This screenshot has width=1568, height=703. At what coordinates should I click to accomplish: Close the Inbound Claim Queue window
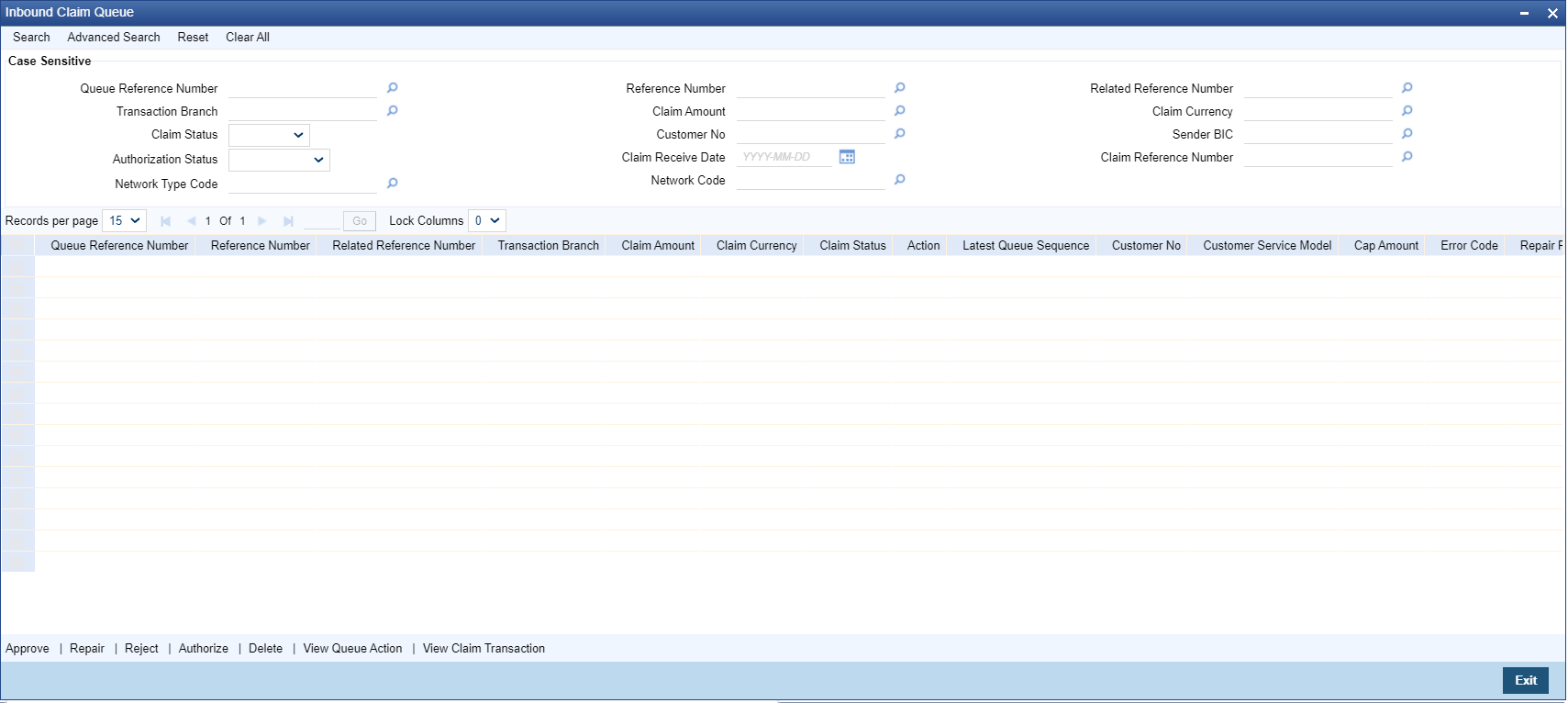pyautogui.click(x=1552, y=13)
